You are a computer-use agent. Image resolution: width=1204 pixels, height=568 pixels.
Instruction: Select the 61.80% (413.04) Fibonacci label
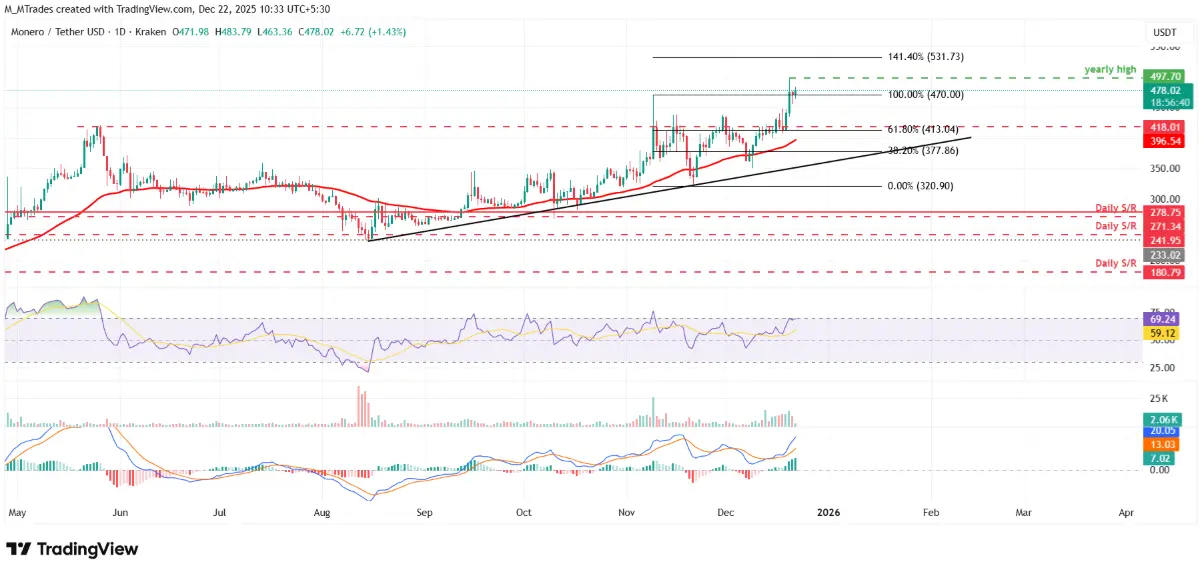(x=921, y=129)
